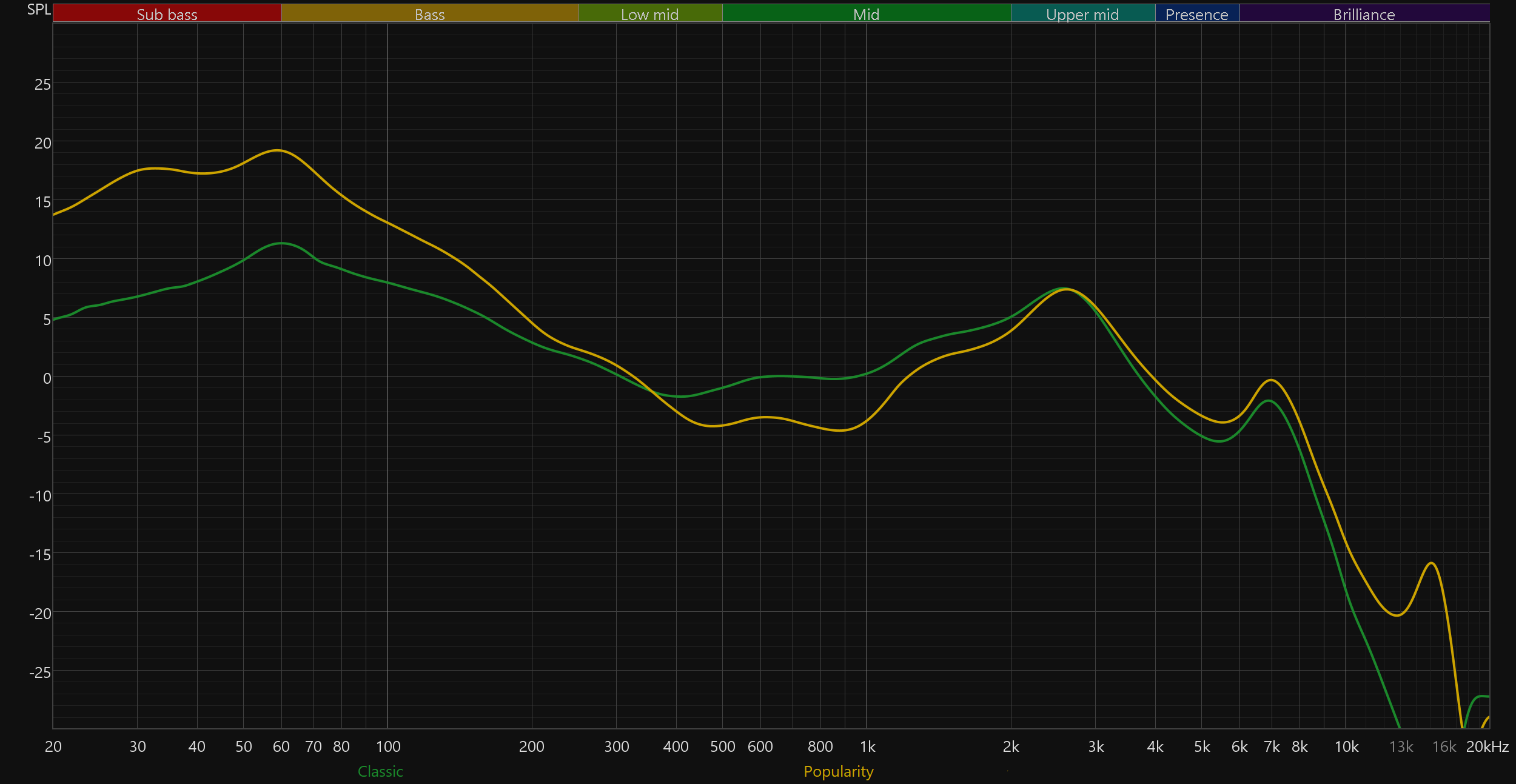Select the Presence band header
Image resolution: width=1516 pixels, height=784 pixels.
coord(1196,14)
